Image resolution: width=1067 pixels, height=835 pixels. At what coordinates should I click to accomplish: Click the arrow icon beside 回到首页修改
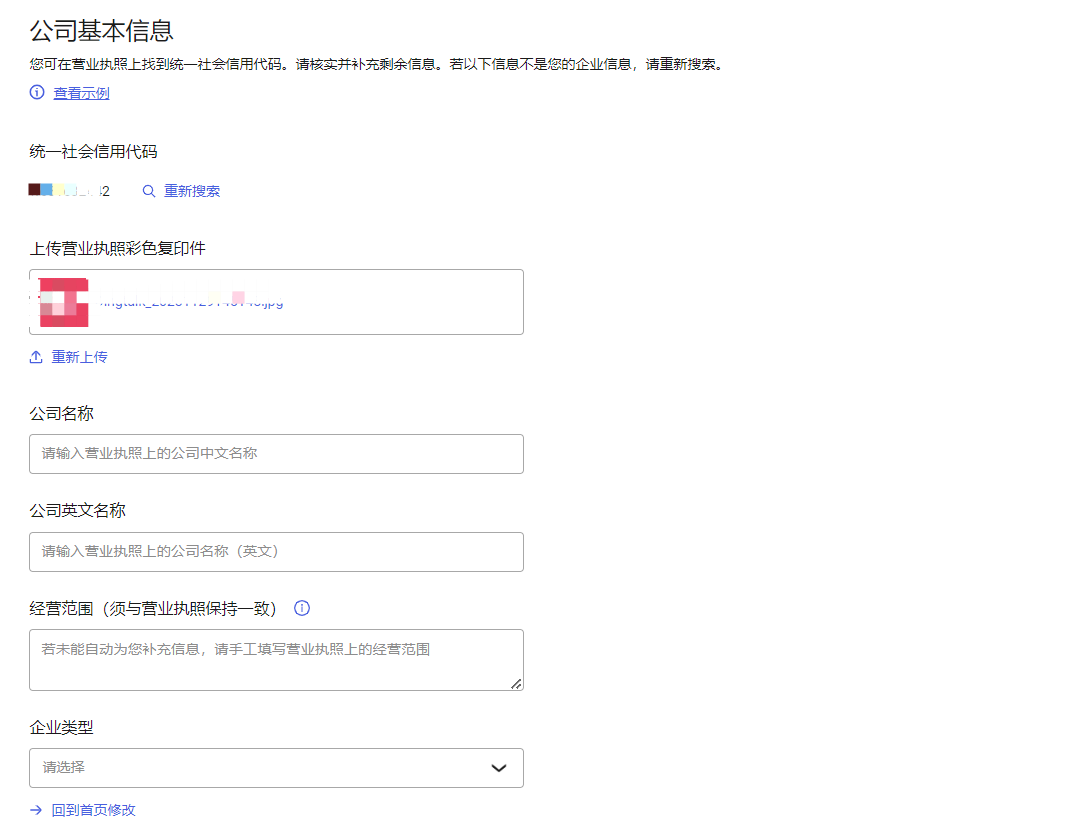click(x=36, y=810)
